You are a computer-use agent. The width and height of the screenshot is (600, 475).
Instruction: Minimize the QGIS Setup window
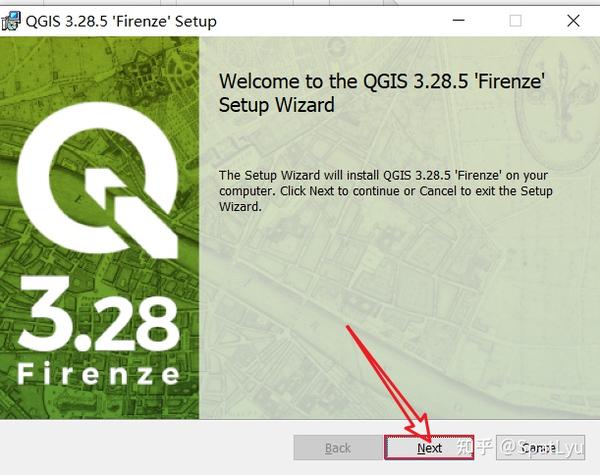(458, 21)
